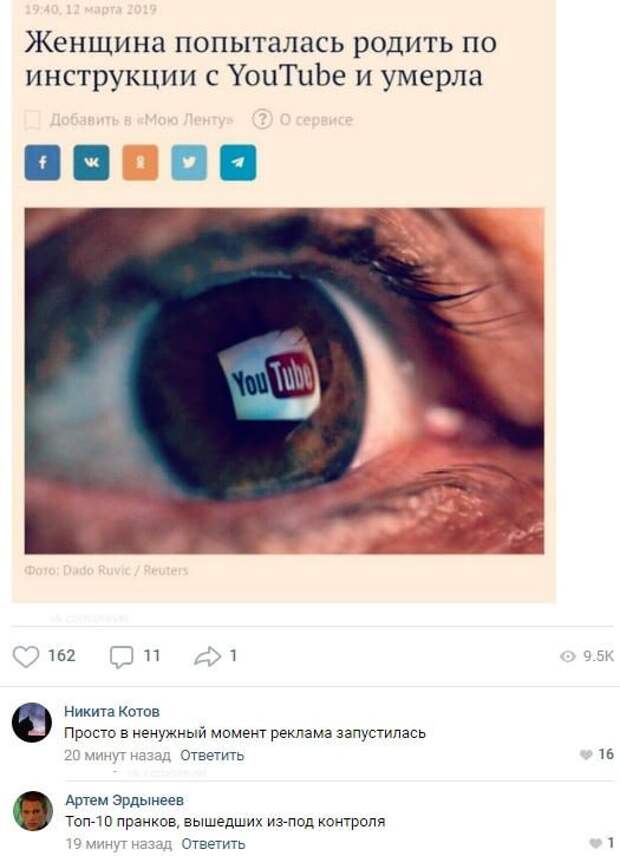Image resolution: width=620 pixels, height=856 pixels.
Task: Like the post with heart icon
Action: [x=26, y=656]
